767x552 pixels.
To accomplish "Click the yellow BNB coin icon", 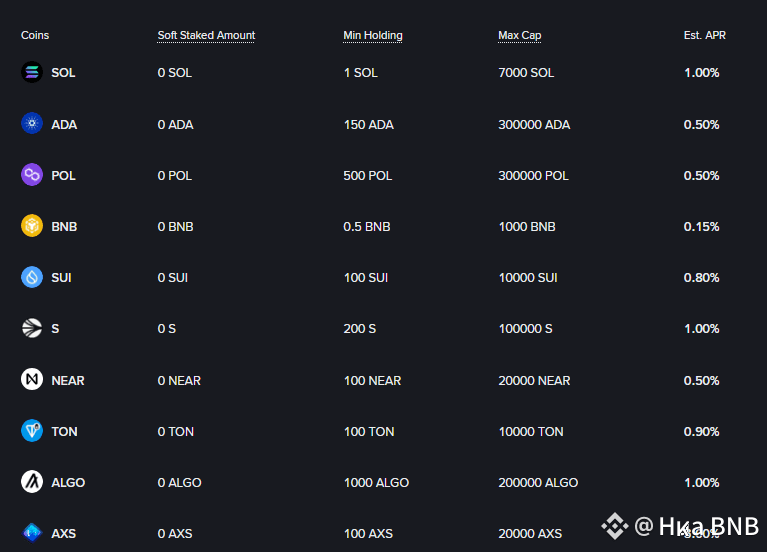I will (32, 226).
